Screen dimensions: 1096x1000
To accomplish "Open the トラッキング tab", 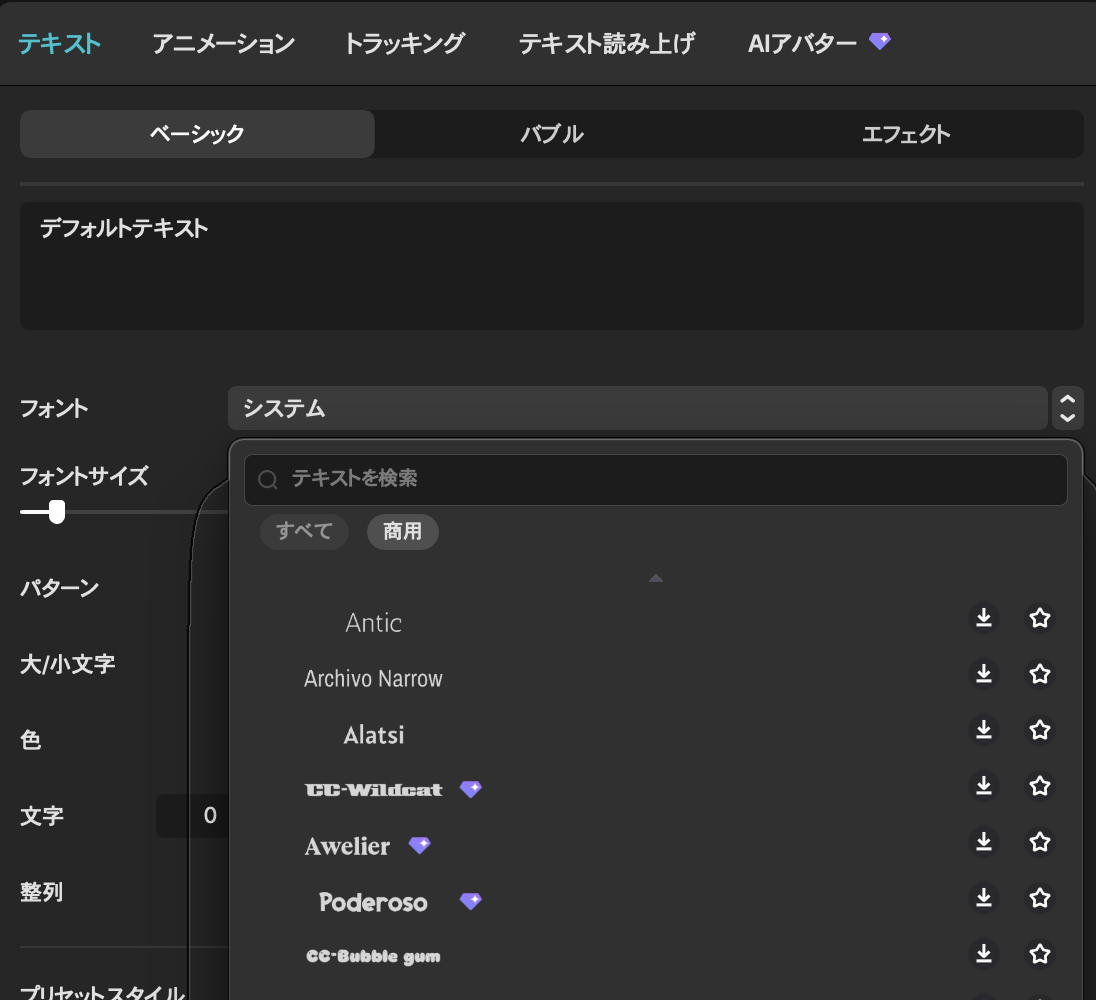I will click(x=404, y=43).
